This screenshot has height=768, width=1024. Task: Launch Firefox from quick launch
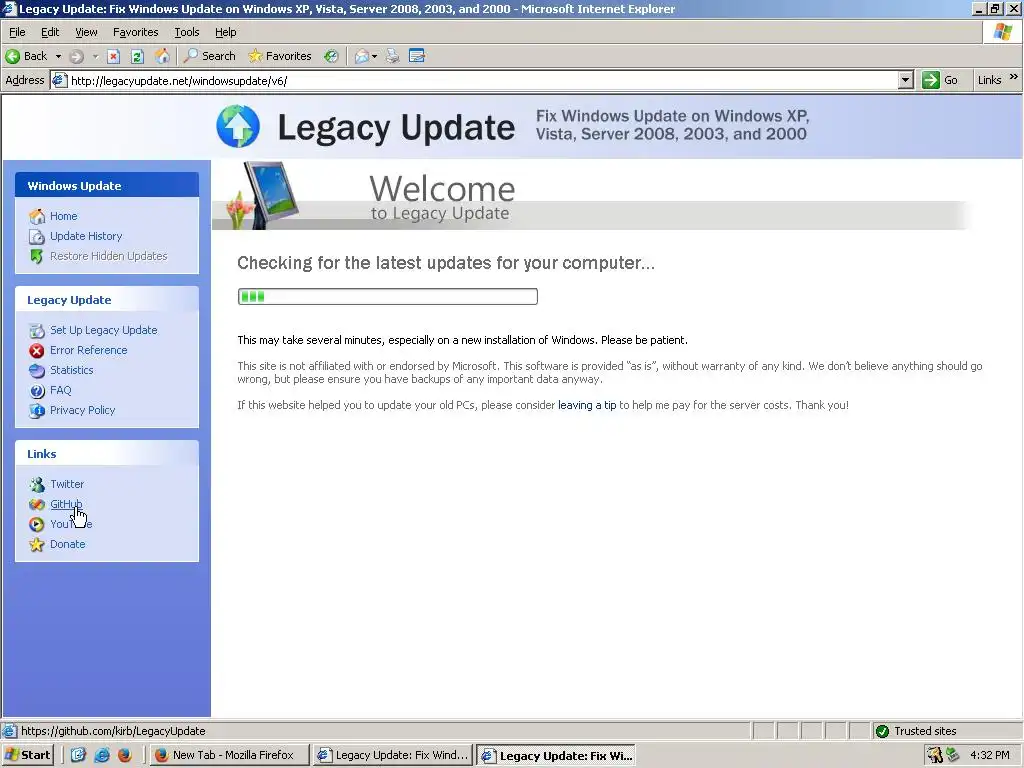[125, 755]
